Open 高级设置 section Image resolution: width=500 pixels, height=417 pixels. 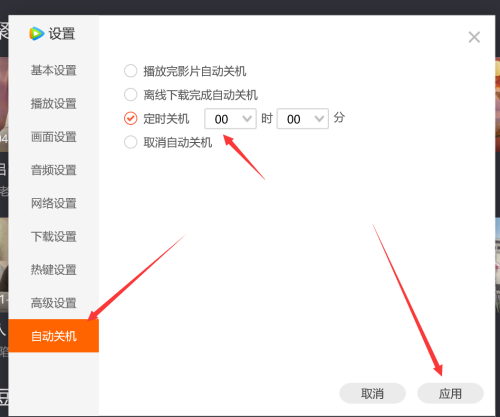tap(54, 303)
